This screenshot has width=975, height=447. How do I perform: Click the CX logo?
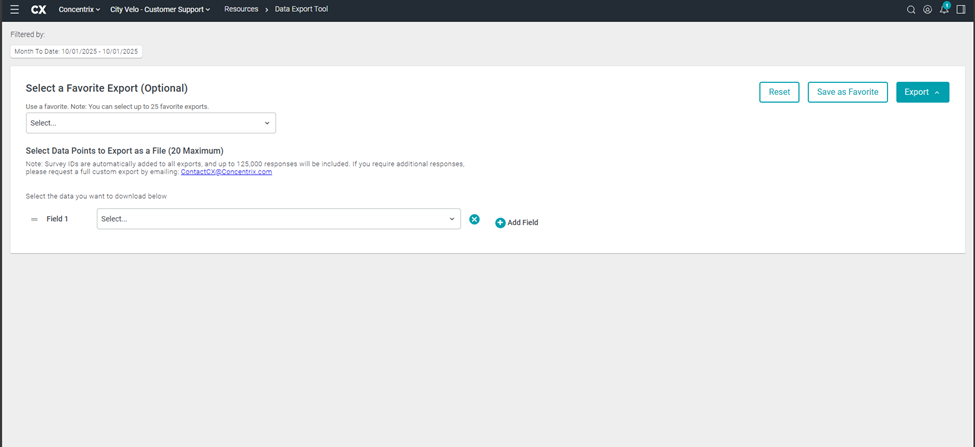[39, 9]
